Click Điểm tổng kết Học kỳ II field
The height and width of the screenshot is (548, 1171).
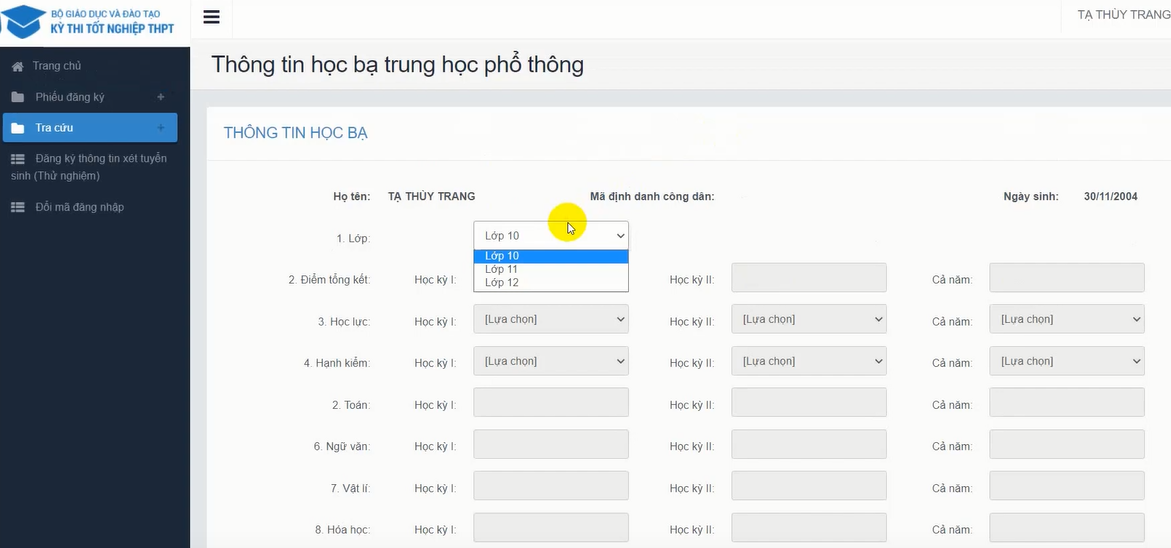coord(808,278)
